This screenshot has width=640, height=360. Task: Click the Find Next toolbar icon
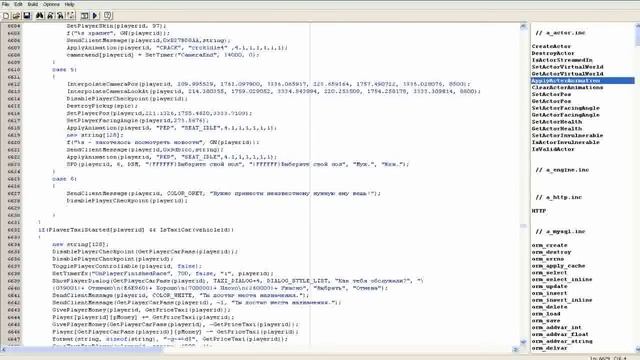(50, 16)
